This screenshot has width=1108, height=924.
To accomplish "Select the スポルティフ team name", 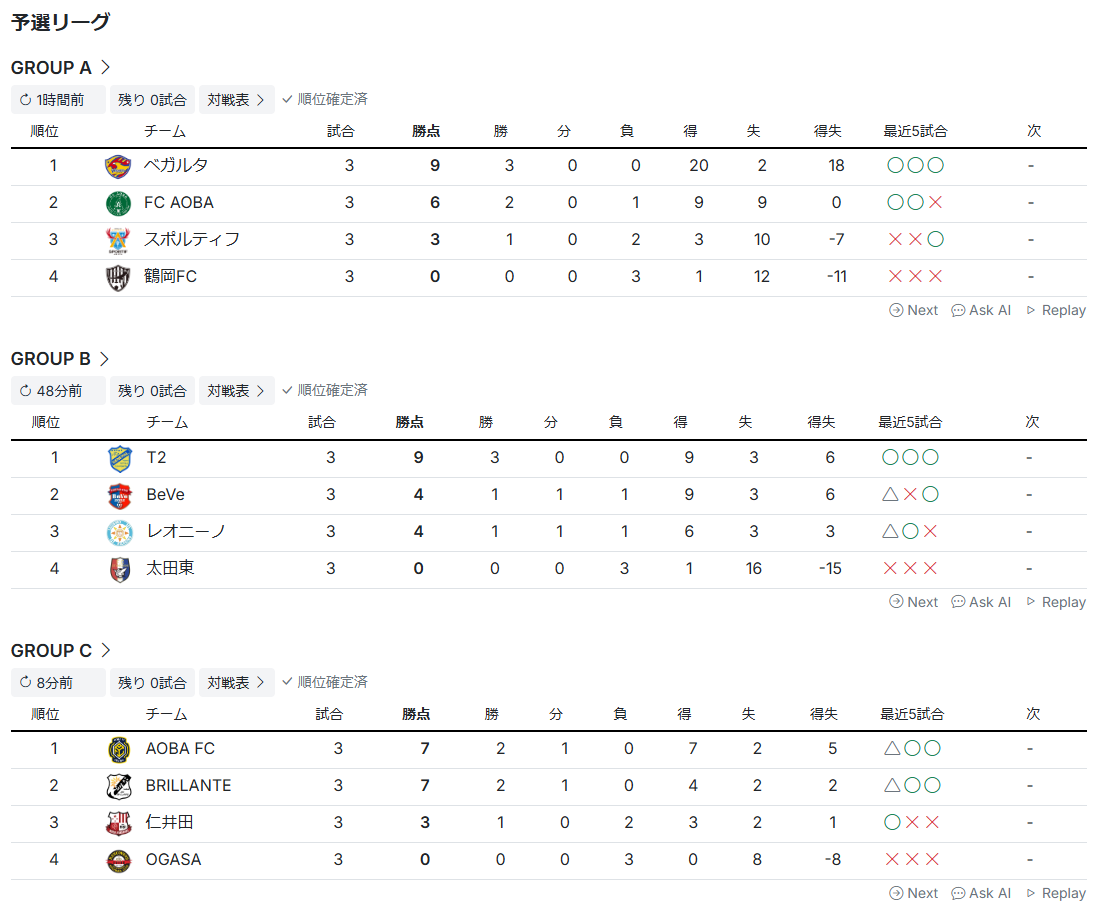I will tap(192, 240).
